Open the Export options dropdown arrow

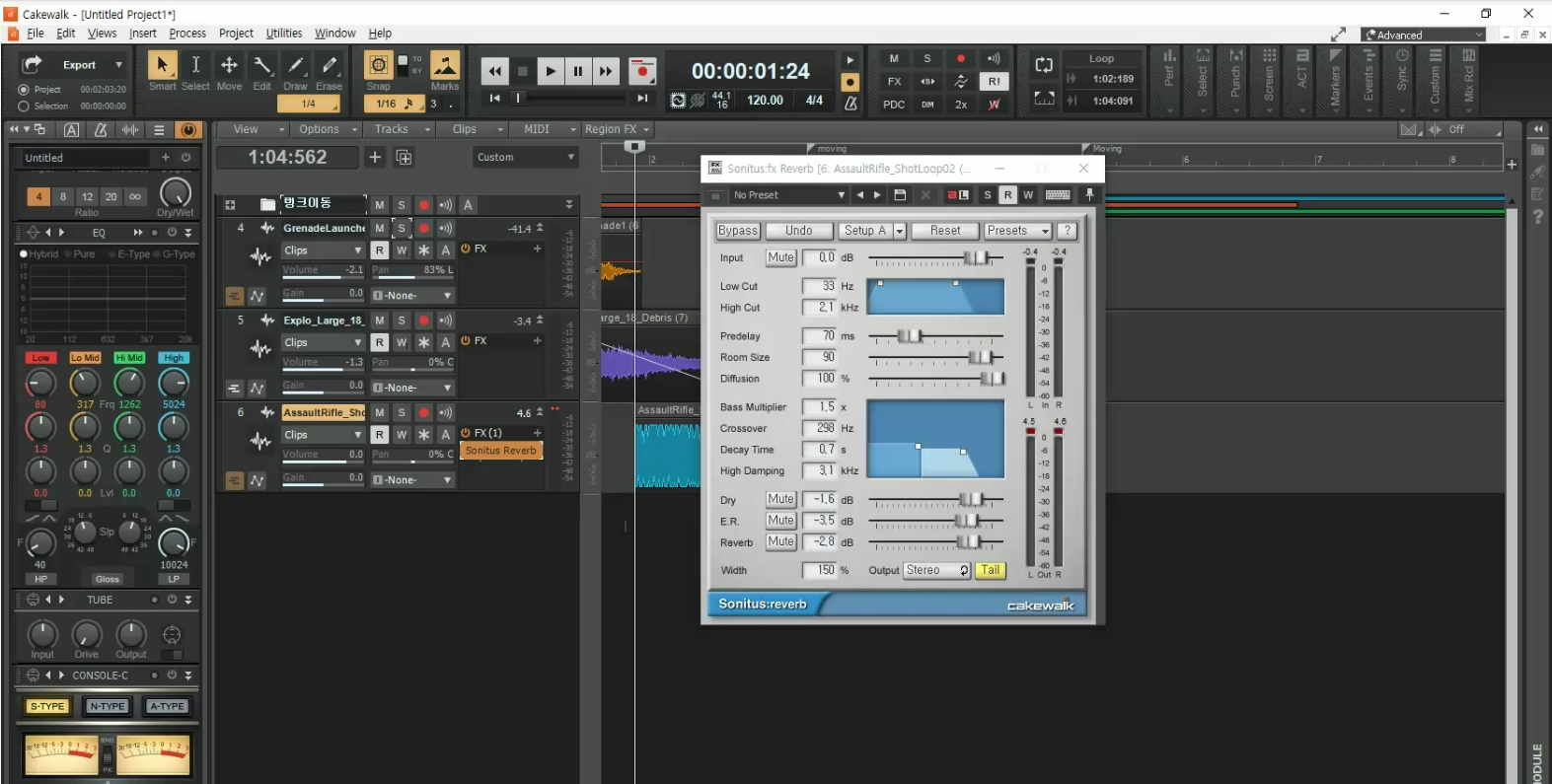pyautogui.click(x=118, y=65)
